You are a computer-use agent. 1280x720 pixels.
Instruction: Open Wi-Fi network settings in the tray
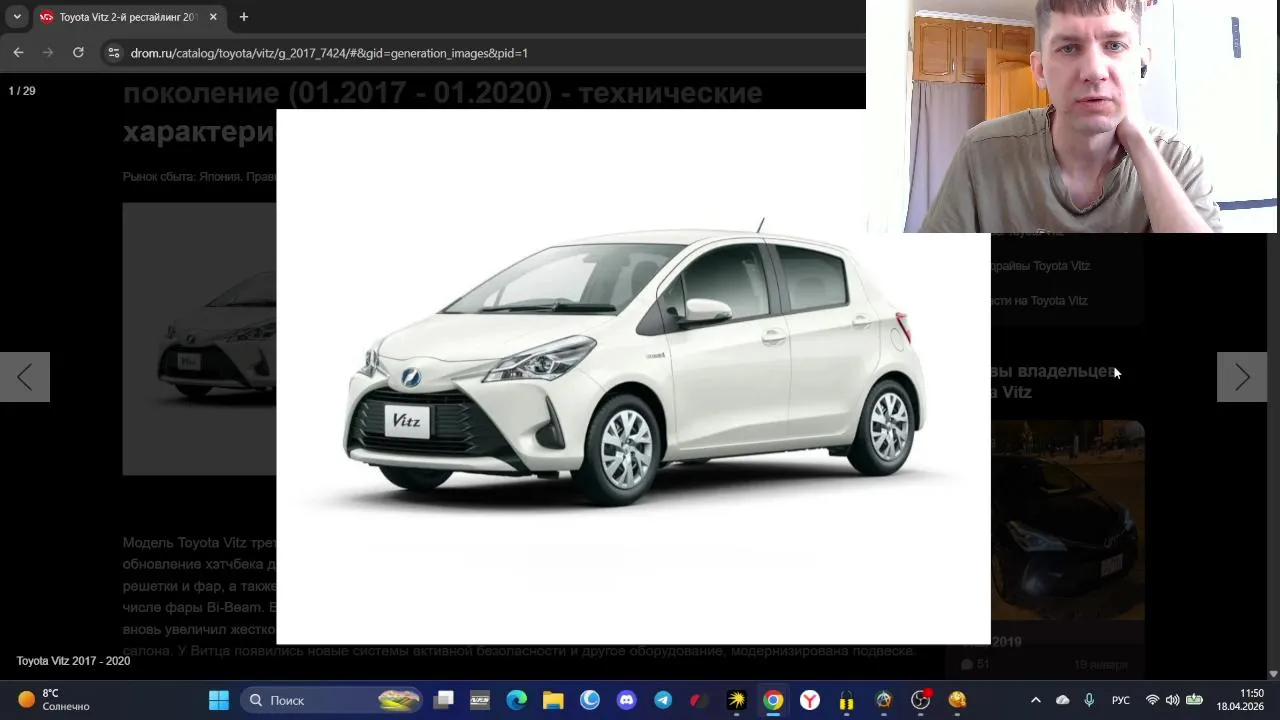[x=1152, y=700]
